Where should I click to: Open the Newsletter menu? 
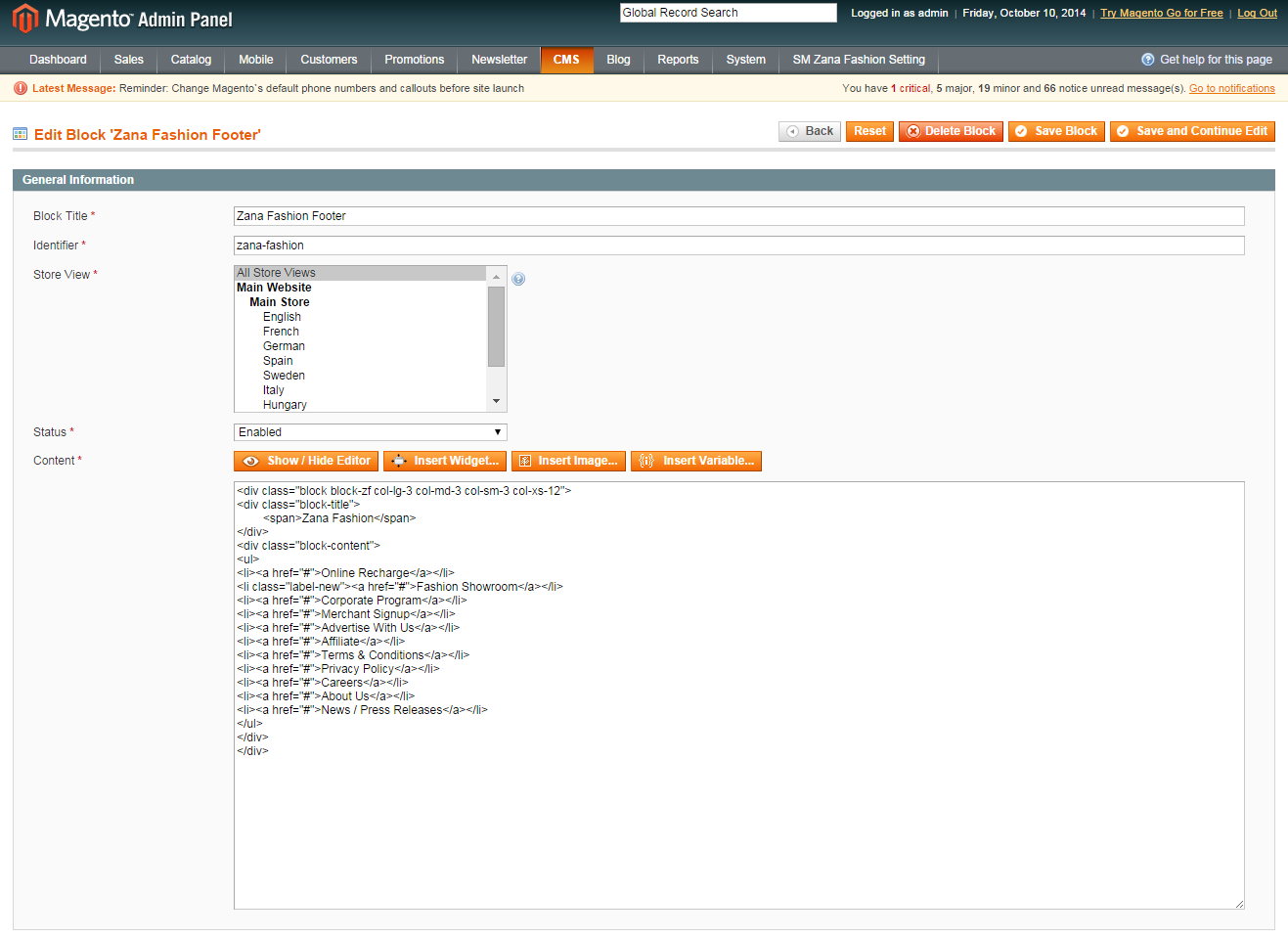[x=499, y=60]
